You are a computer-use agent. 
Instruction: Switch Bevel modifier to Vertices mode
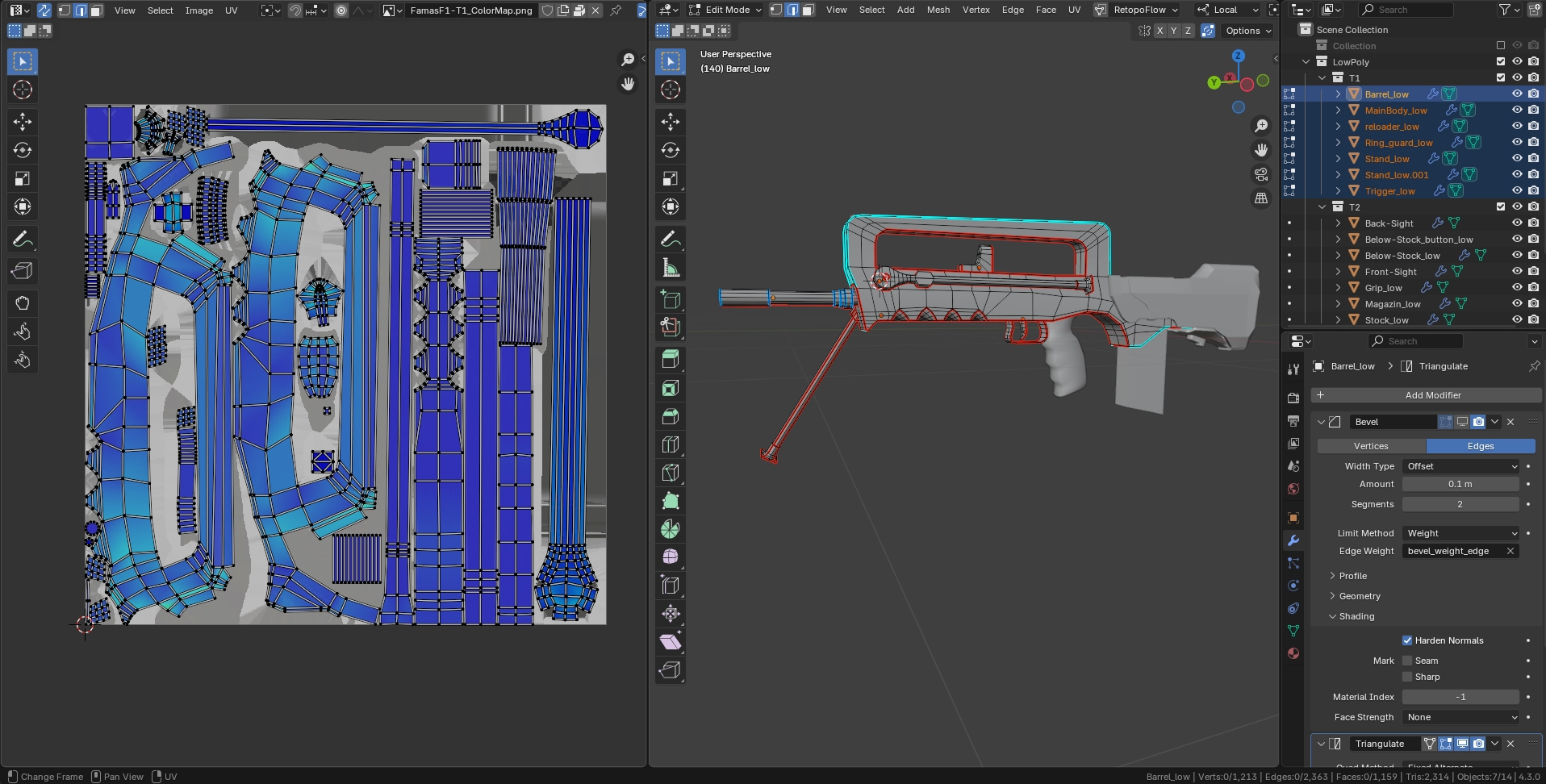[x=1371, y=446]
